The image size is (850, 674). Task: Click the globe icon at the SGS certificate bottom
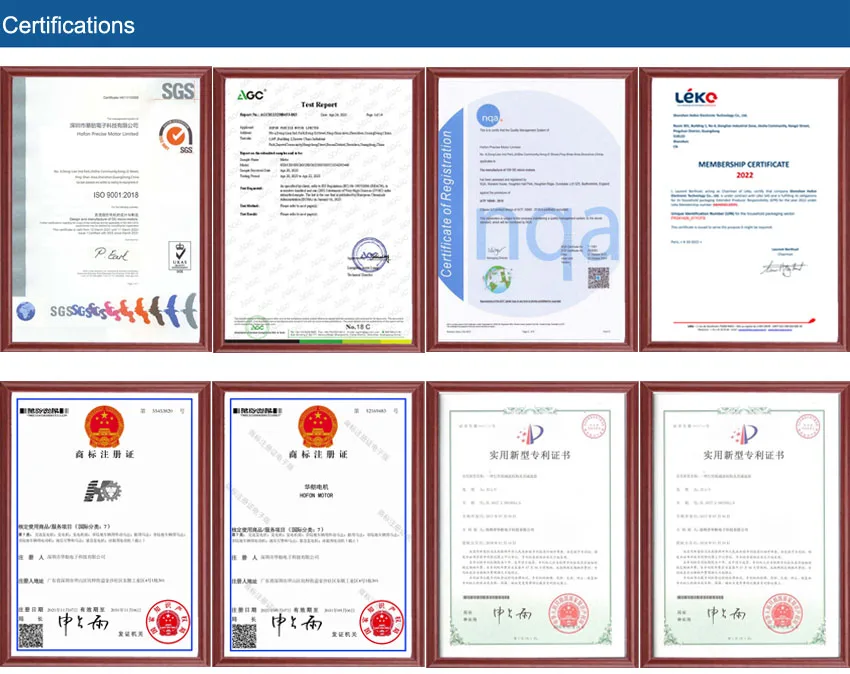tap(25, 311)
